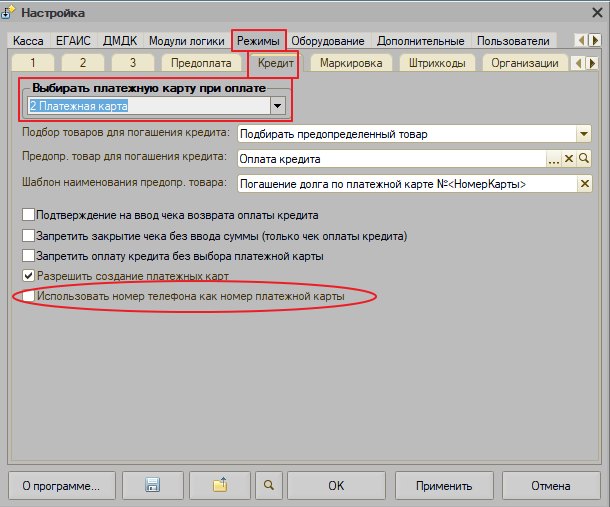This screenshot has height=507, width=610.
Task: Select the Режимы tab
Action: 258,40
